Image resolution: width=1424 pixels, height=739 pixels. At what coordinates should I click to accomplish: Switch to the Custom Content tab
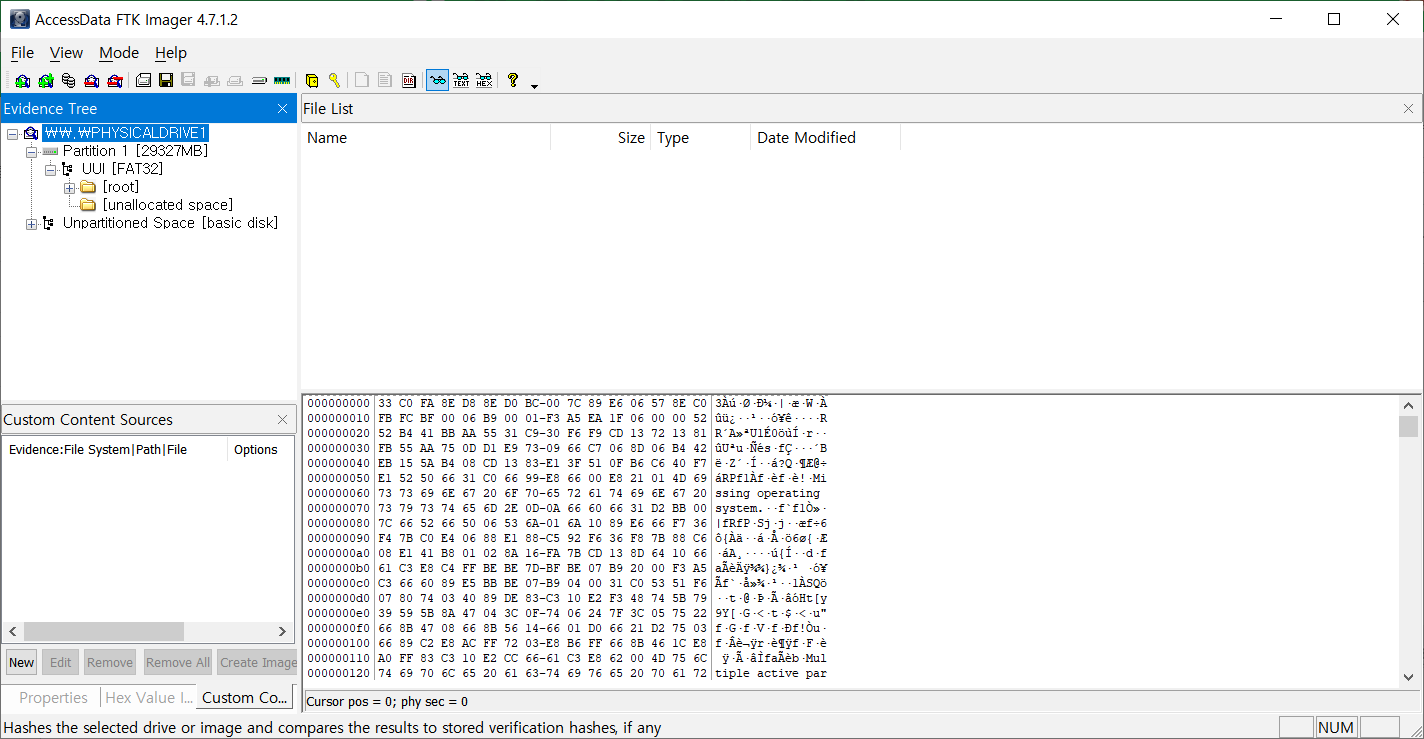pos(245,698)
